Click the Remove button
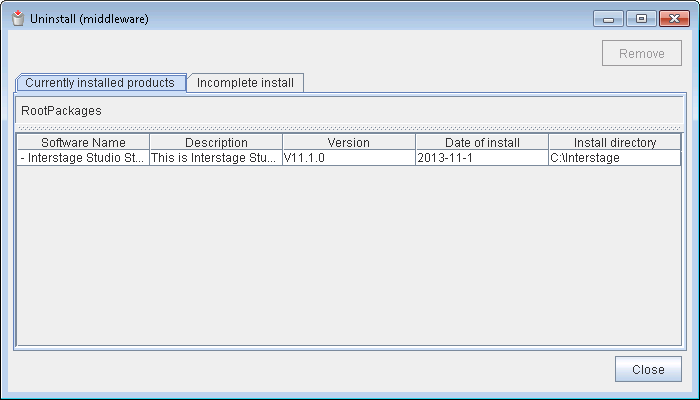700x400 pixels. pyautogui.click(x=642, y=53)
